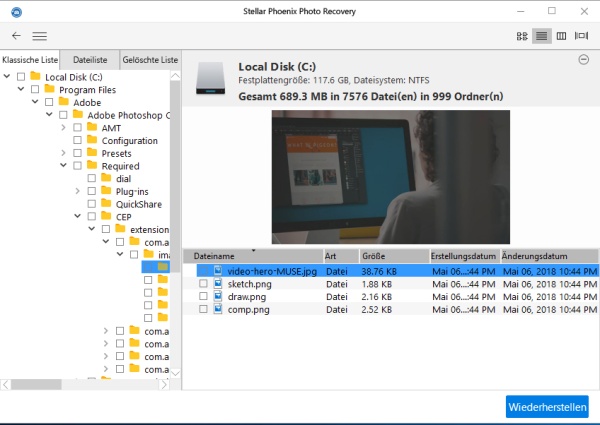Switch to column view icon
Image resolution: width=600 pixels, height=425 pixels.
561,36
